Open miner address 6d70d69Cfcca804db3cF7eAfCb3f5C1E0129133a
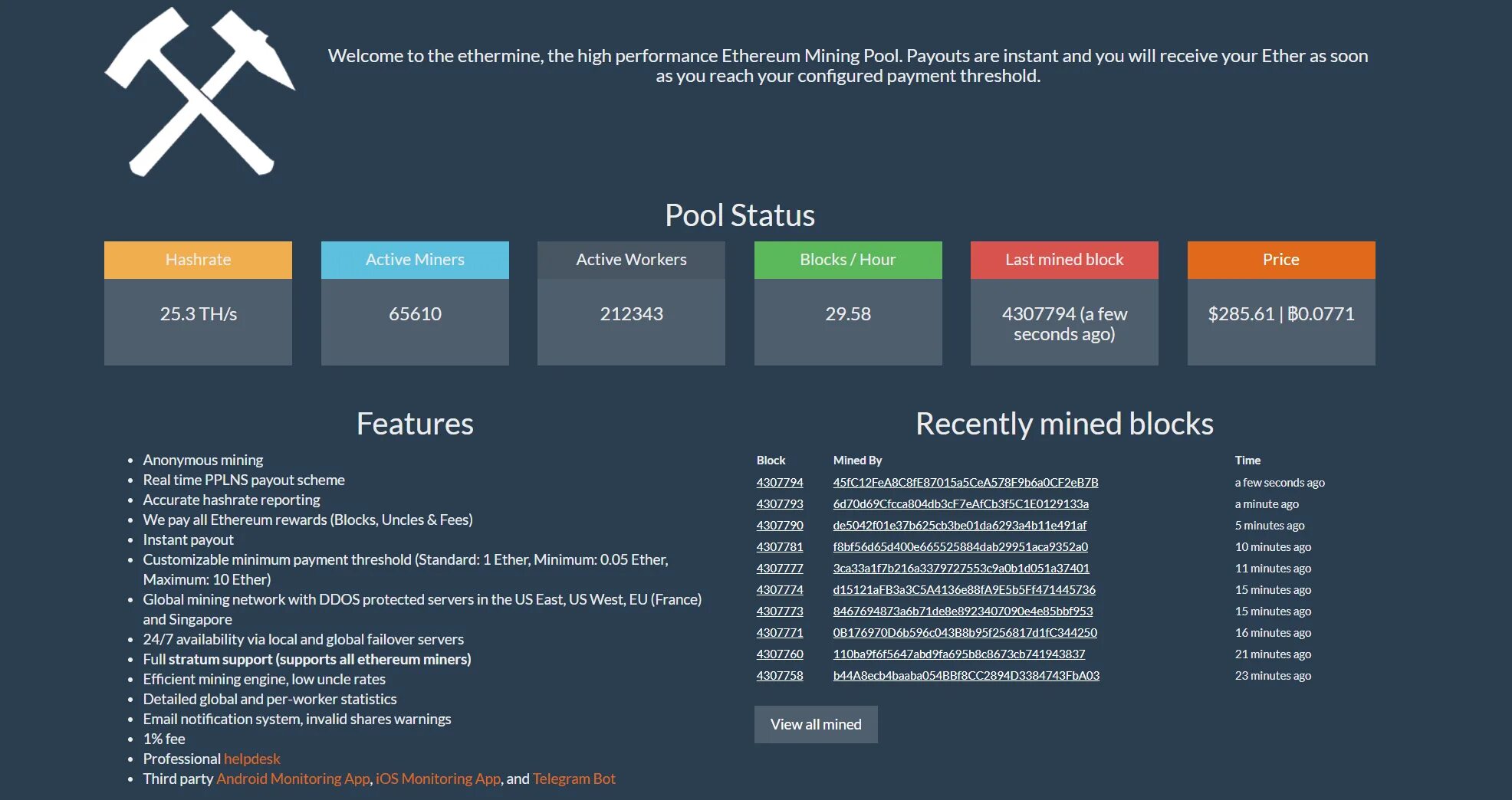The height and width of the screenshot is (800, 1512). (961, 504)
